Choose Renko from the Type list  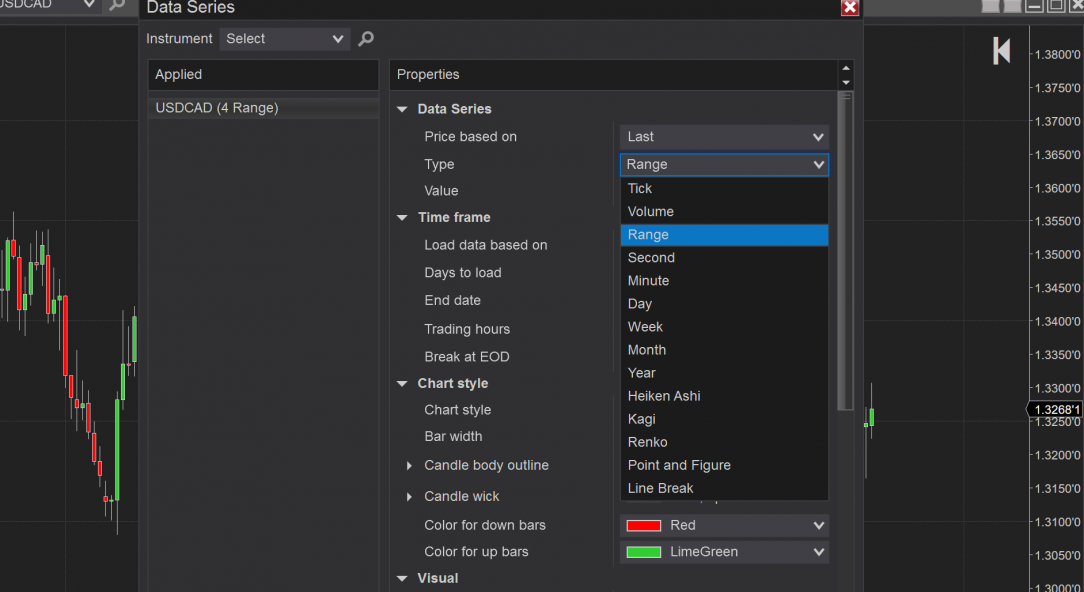pos(648,442)
